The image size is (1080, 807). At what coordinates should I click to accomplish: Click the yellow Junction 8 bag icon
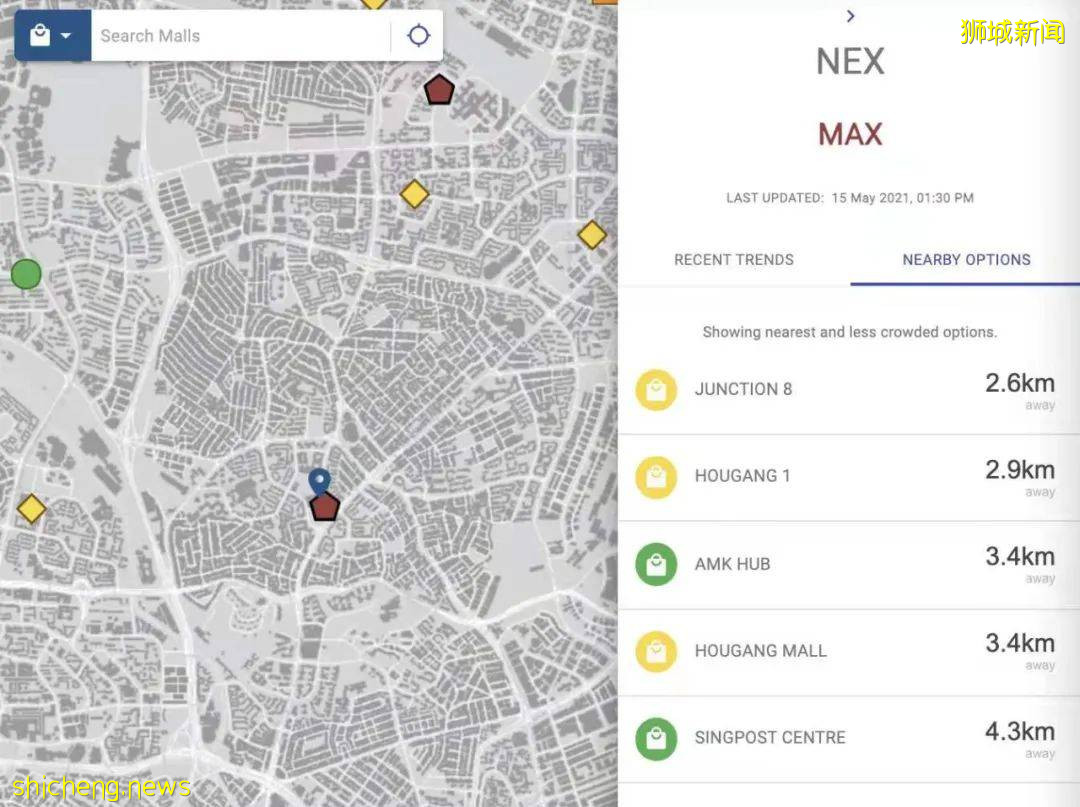tap(656, 390)
